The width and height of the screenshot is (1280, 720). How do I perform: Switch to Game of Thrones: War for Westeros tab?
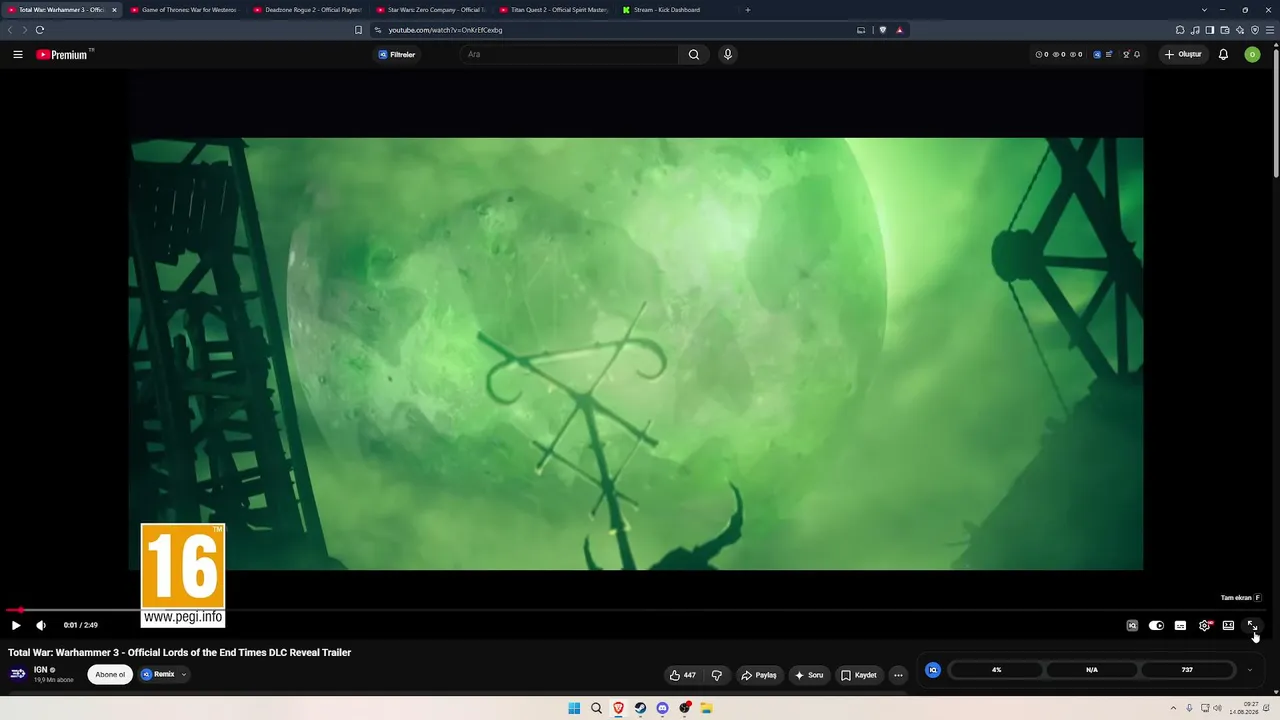(x=184, y=10)
